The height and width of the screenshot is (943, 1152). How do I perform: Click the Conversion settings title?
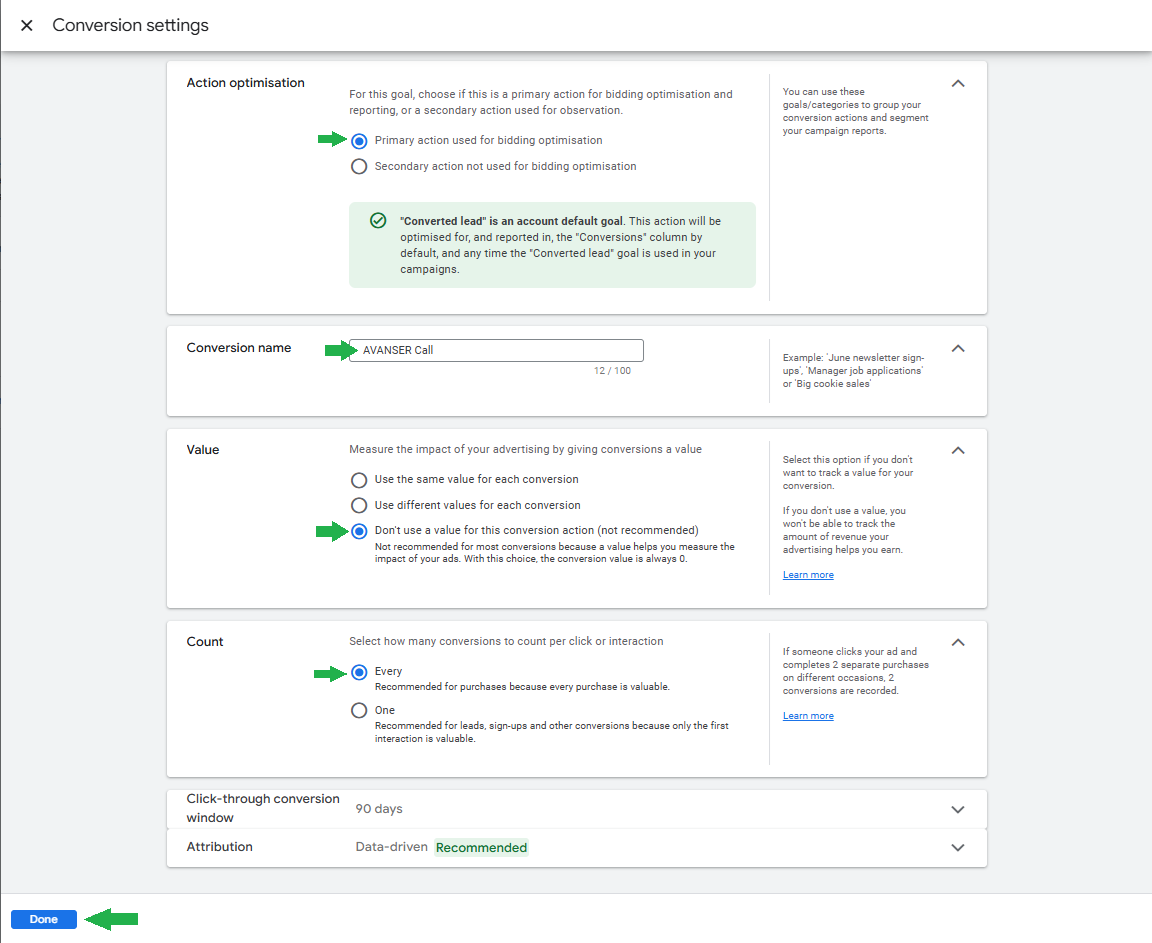[x=131, y=25]
